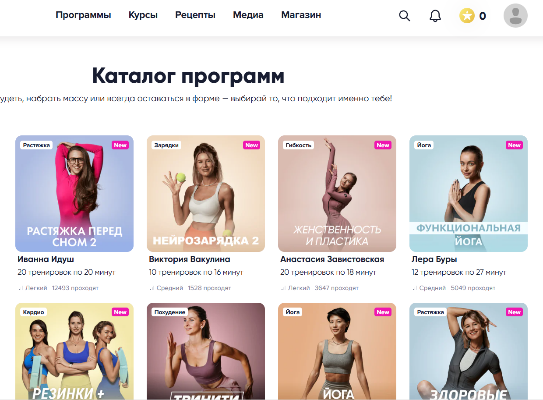Open the search magnifier icon
Viewport: 543px width, 400px height.
coord(404,16)
